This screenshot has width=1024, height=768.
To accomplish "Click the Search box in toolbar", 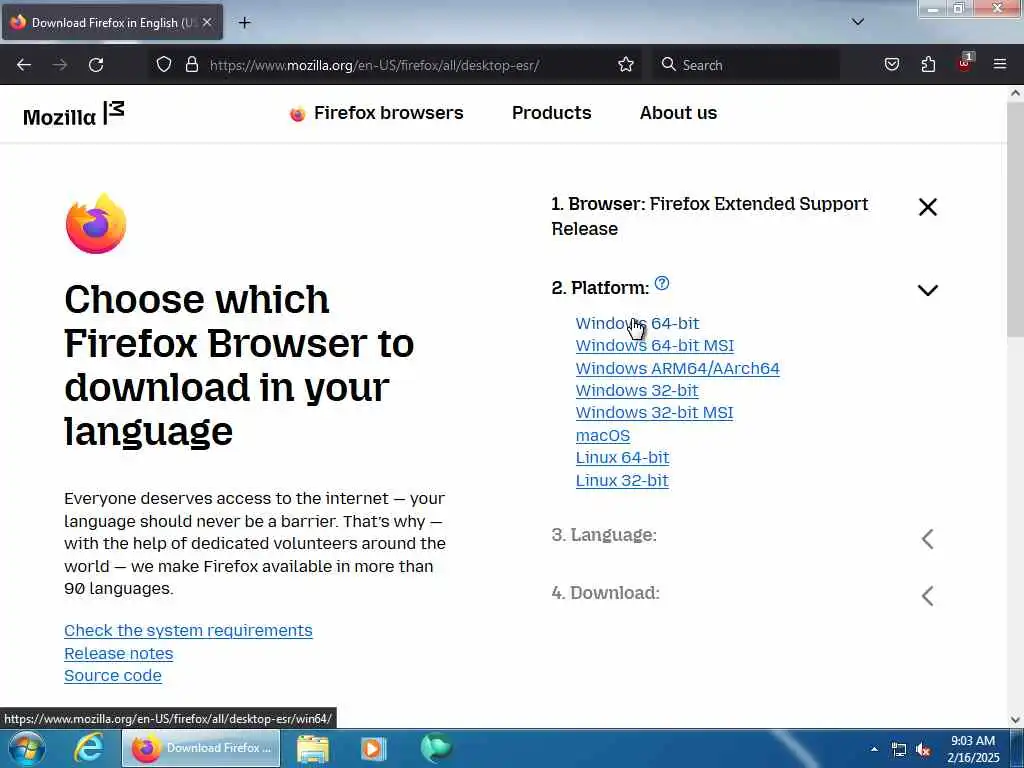I will 746,65.
